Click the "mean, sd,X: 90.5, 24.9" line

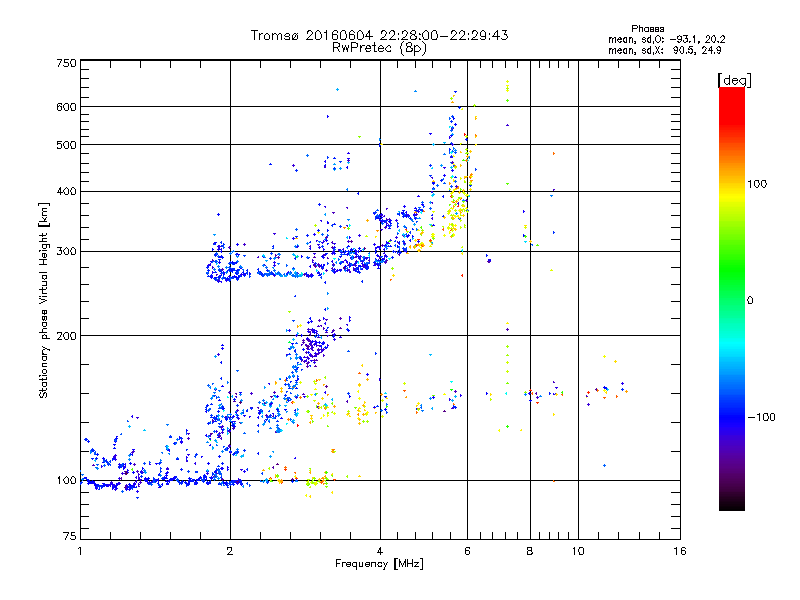click(664, 50)
